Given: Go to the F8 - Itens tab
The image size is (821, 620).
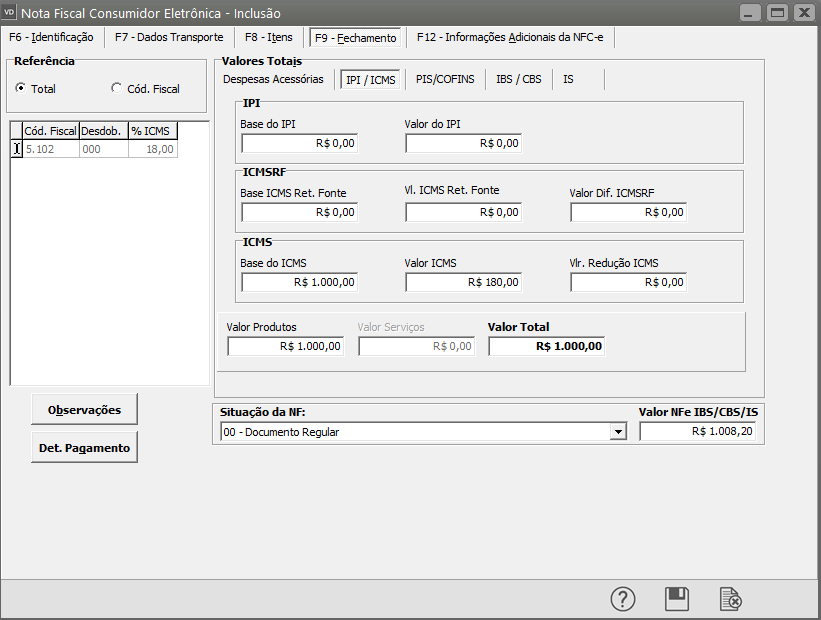Looking at the screenshot, I should [x=269, y=38].
